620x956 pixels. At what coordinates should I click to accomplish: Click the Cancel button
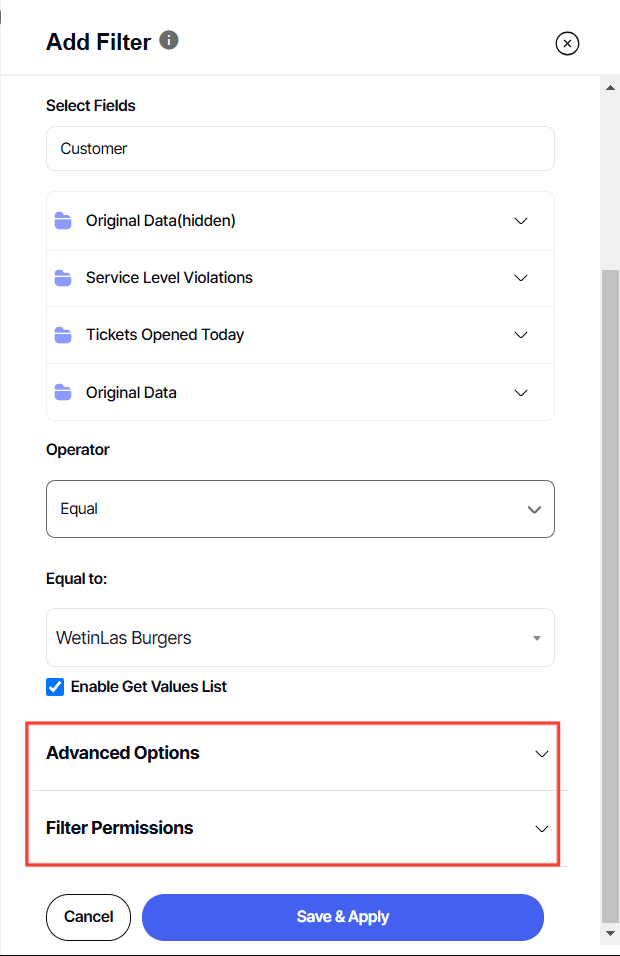[x=88, y=917]
